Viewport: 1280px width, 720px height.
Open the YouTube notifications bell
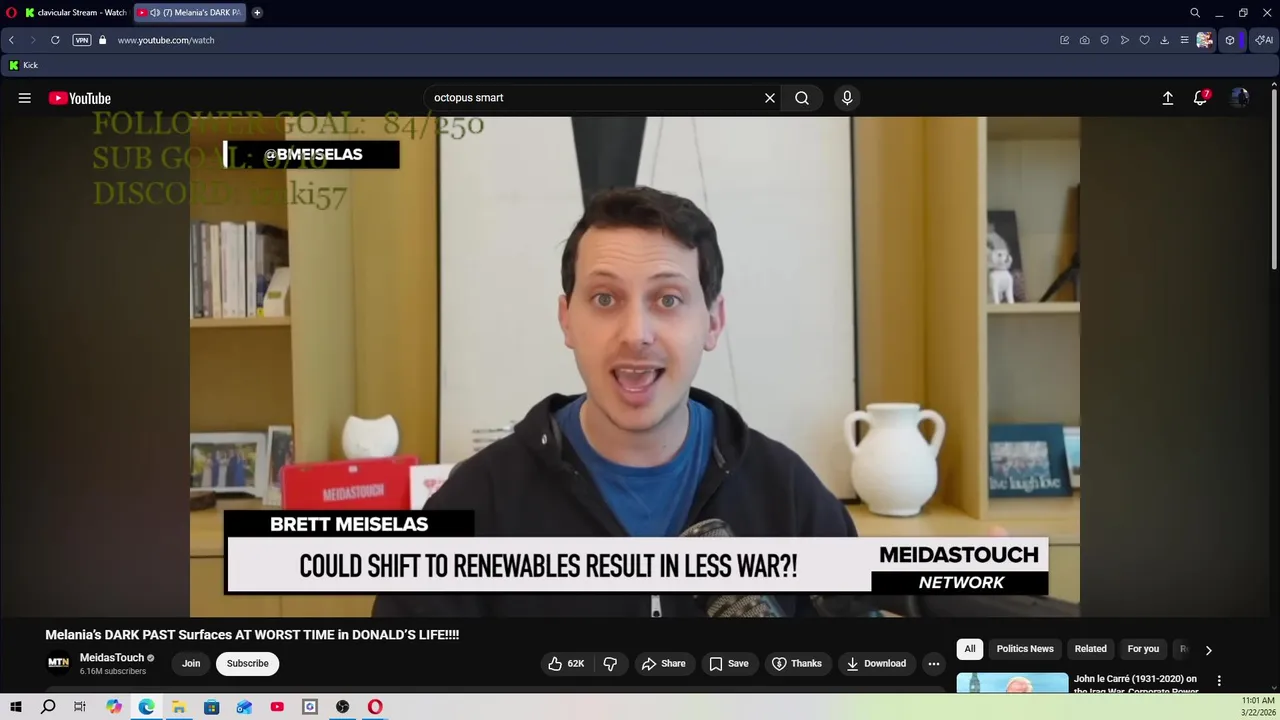click(x=1201, y=98)
